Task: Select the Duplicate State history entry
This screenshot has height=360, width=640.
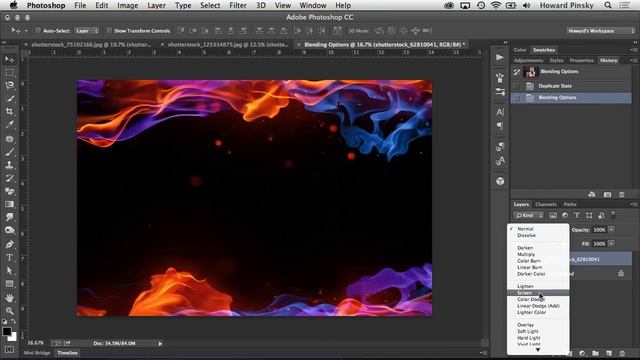Action: (x=571, y=86)
